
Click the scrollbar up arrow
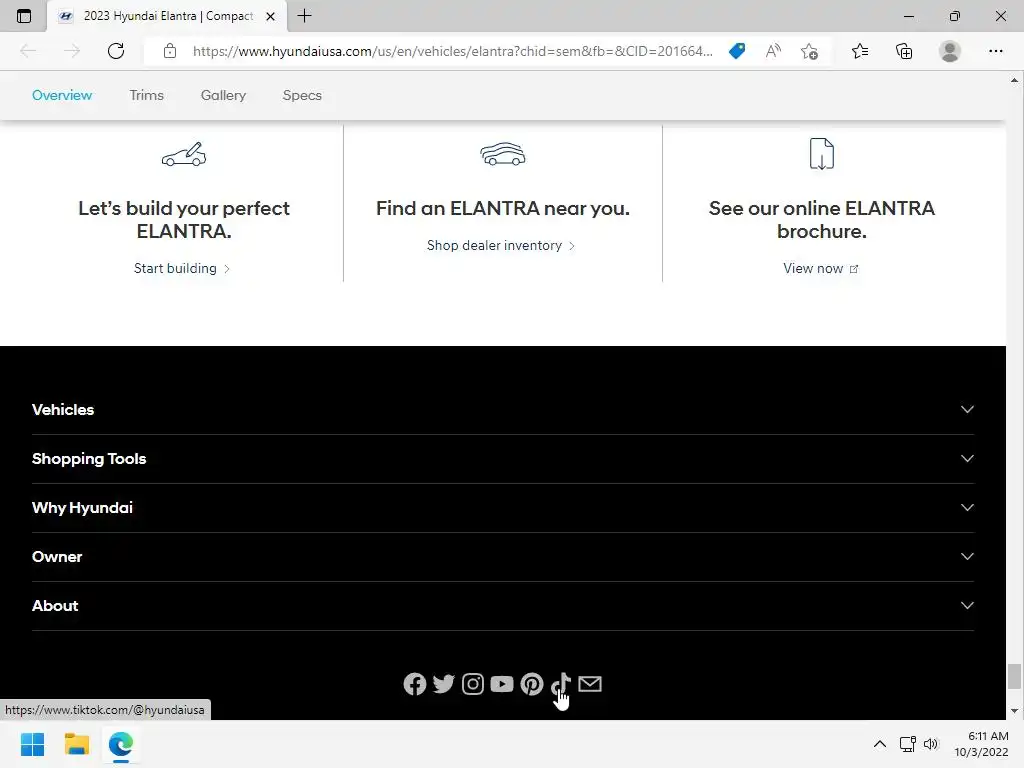(1014, 80)
